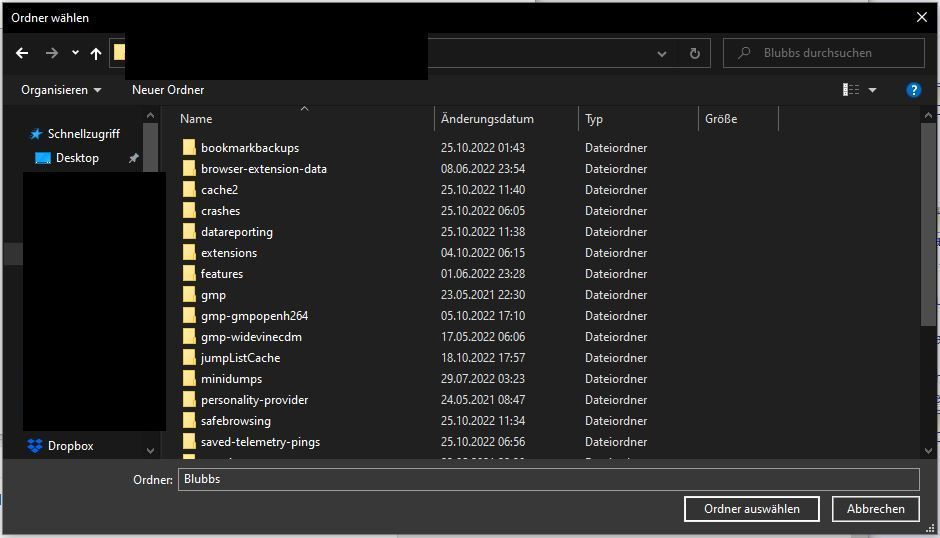The image size is (940, 538).
Task: Change the view layout icon
Action: (x=851, y=90)
